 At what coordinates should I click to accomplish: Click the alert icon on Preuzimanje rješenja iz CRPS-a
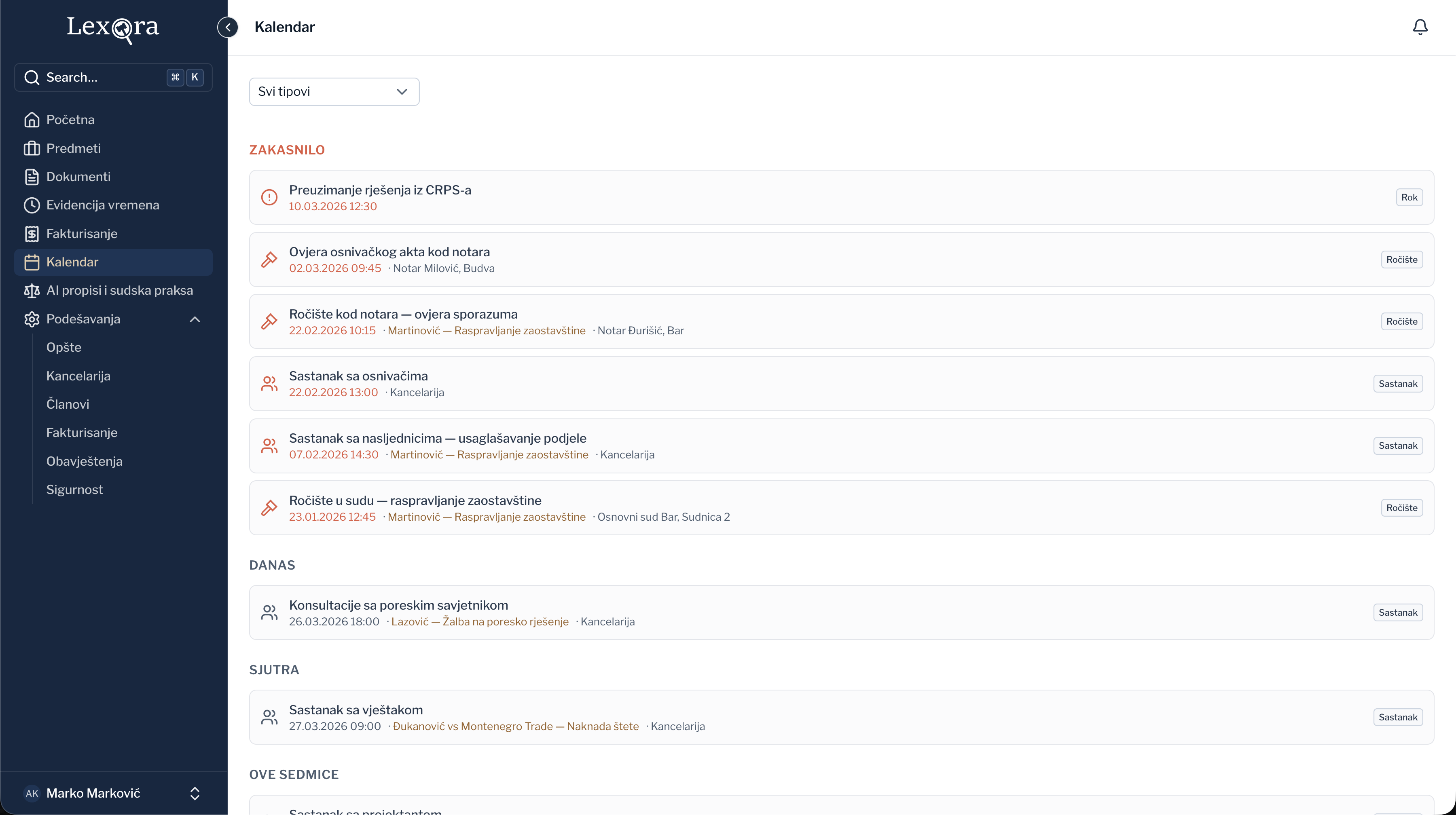pyautogui.click(x=269, y=197)
